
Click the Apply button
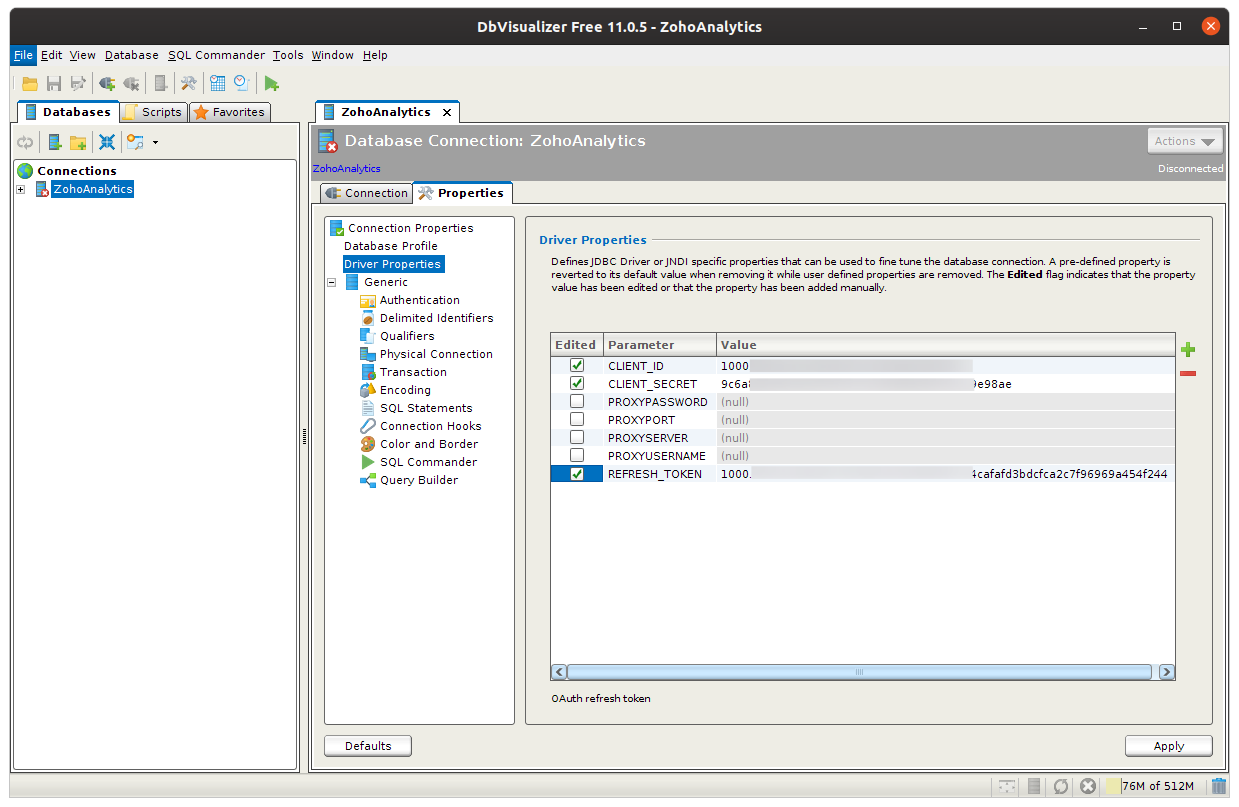click(1168, 746)
